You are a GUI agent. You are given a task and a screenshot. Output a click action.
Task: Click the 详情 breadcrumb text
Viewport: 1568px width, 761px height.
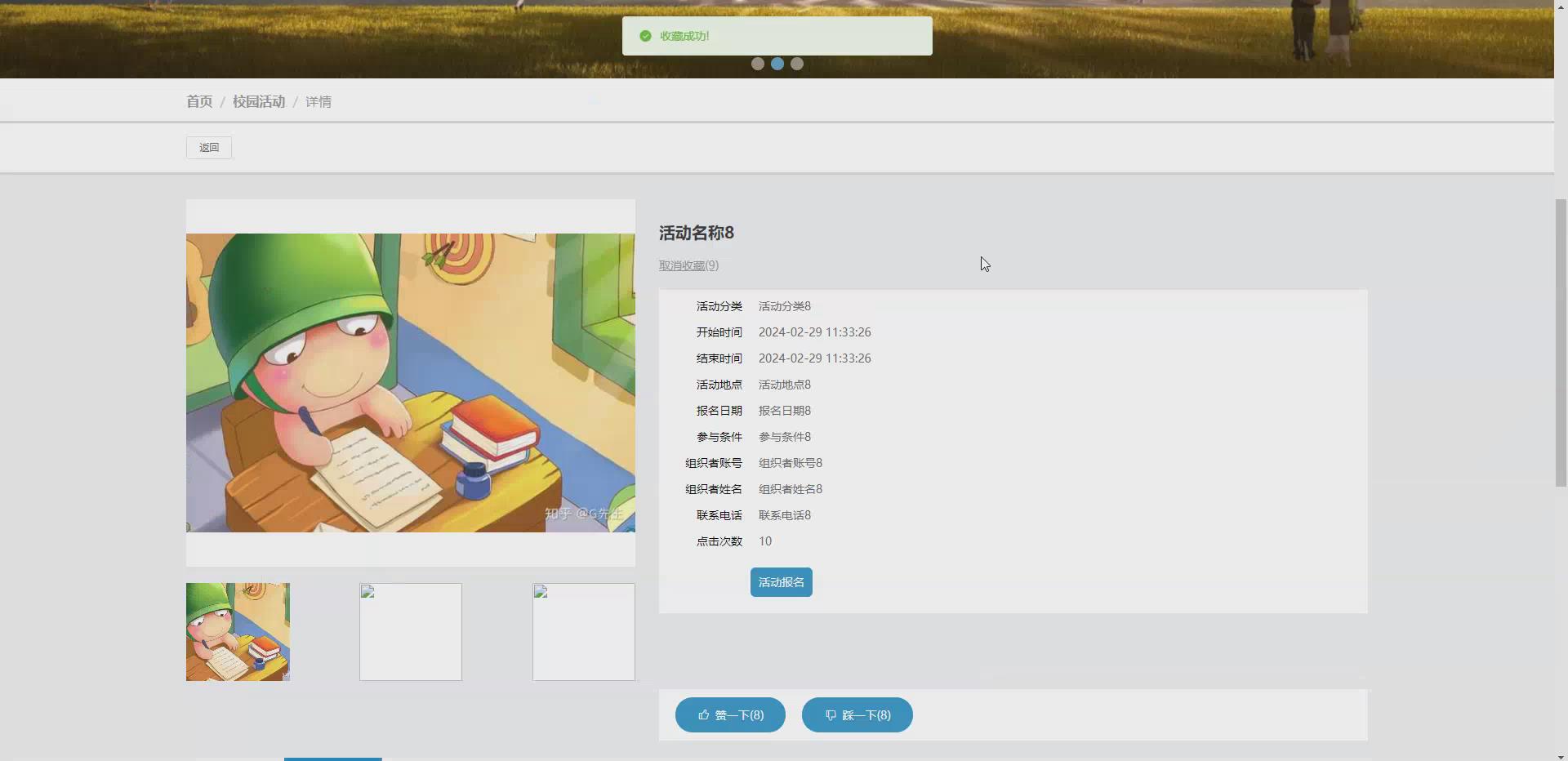[x=318, y=101]
